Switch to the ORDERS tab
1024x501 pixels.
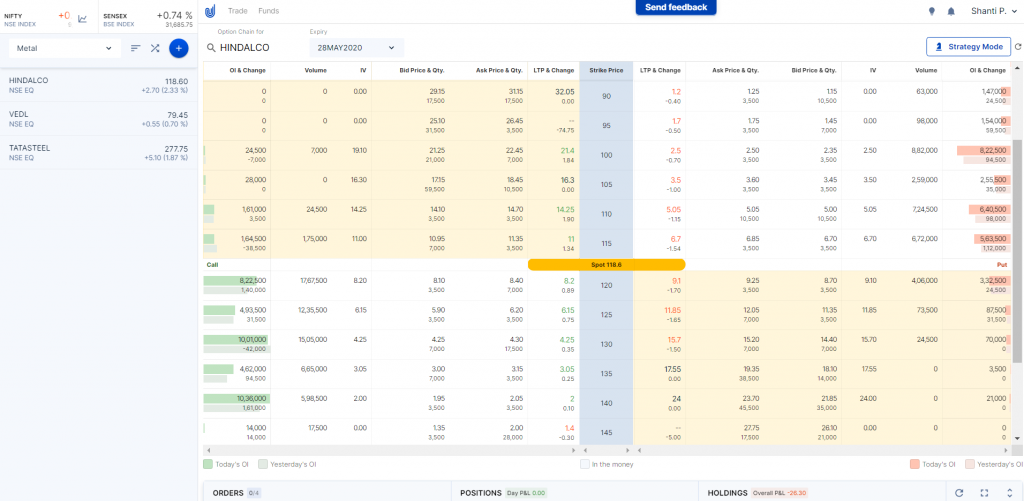[x=228, y=493]
